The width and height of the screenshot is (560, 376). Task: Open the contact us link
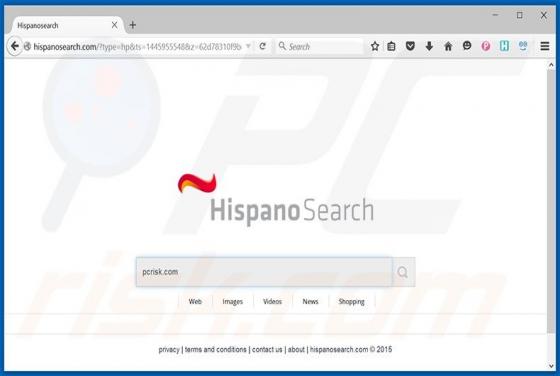(x=267, y=349)
